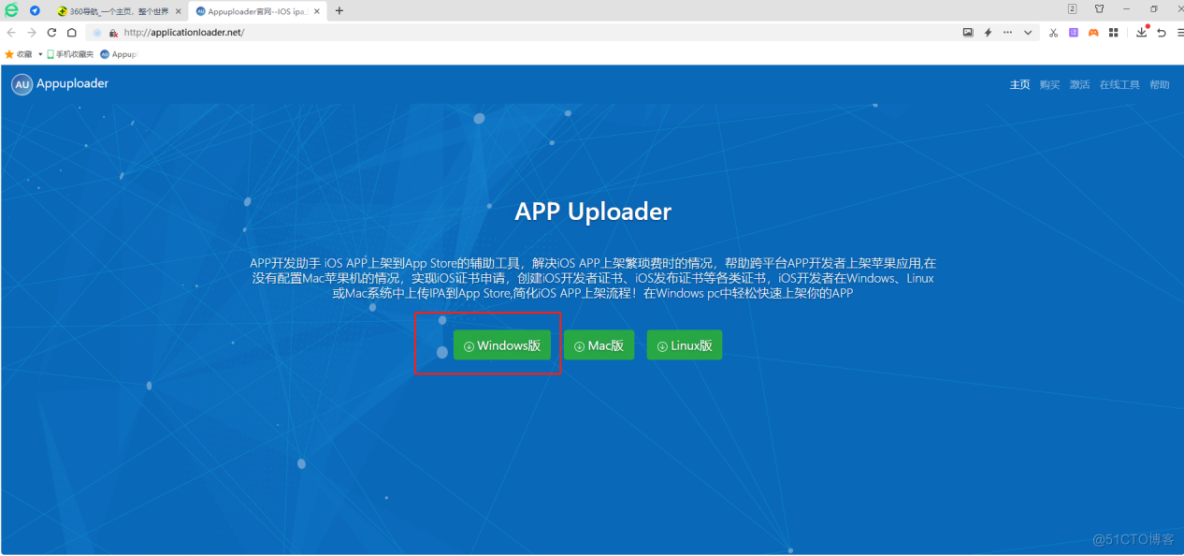
Task: Open 帮助 in the site navigation
Action: click(1159, 85)
